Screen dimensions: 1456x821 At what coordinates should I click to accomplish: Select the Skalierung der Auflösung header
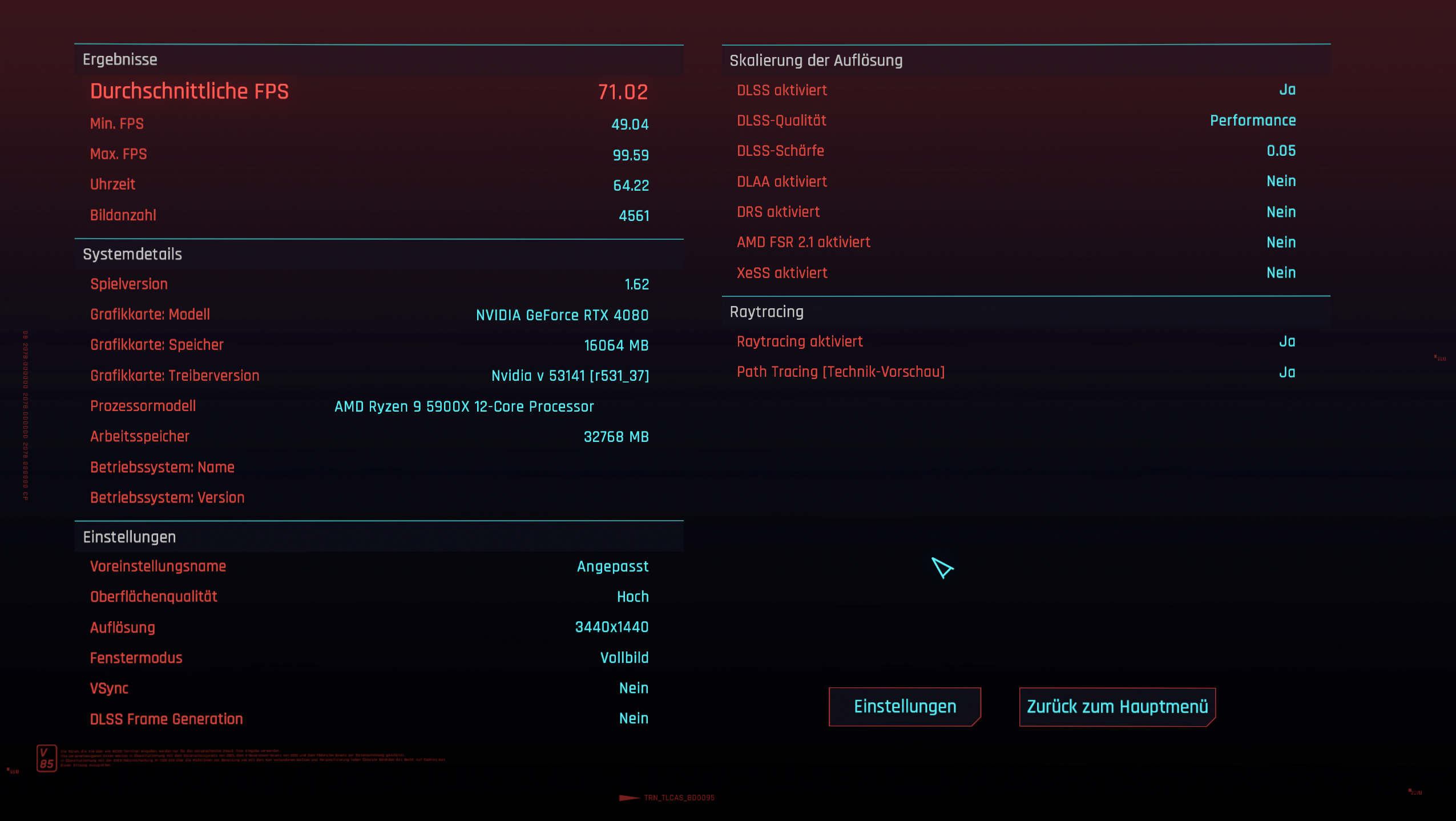coord(816,61)
